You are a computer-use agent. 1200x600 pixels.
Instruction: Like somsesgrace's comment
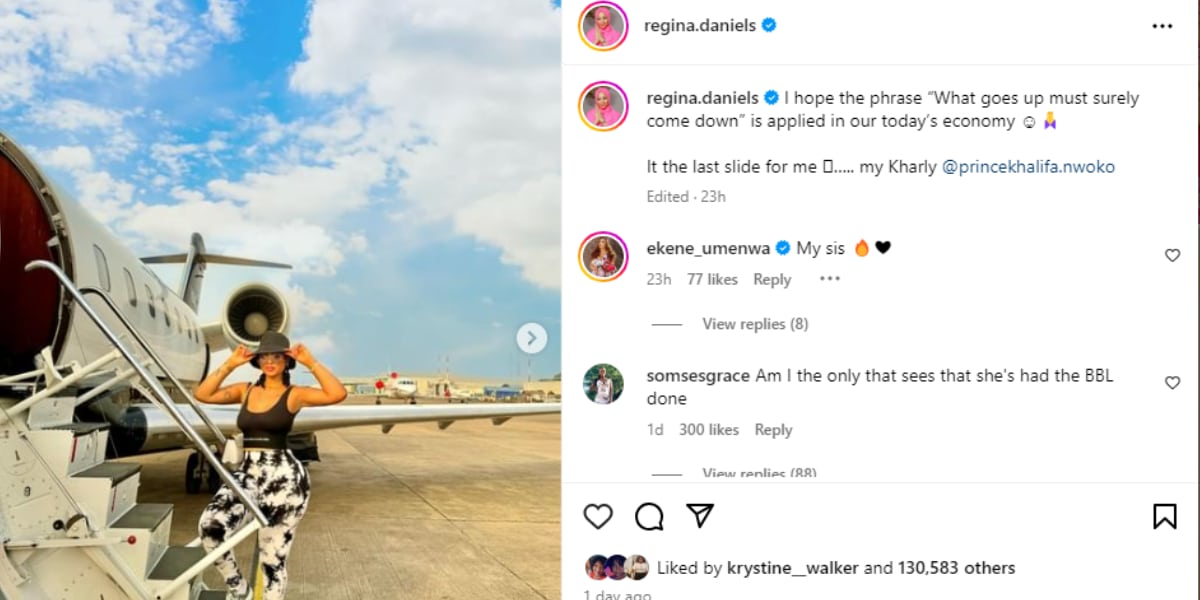pos(1172,383)
